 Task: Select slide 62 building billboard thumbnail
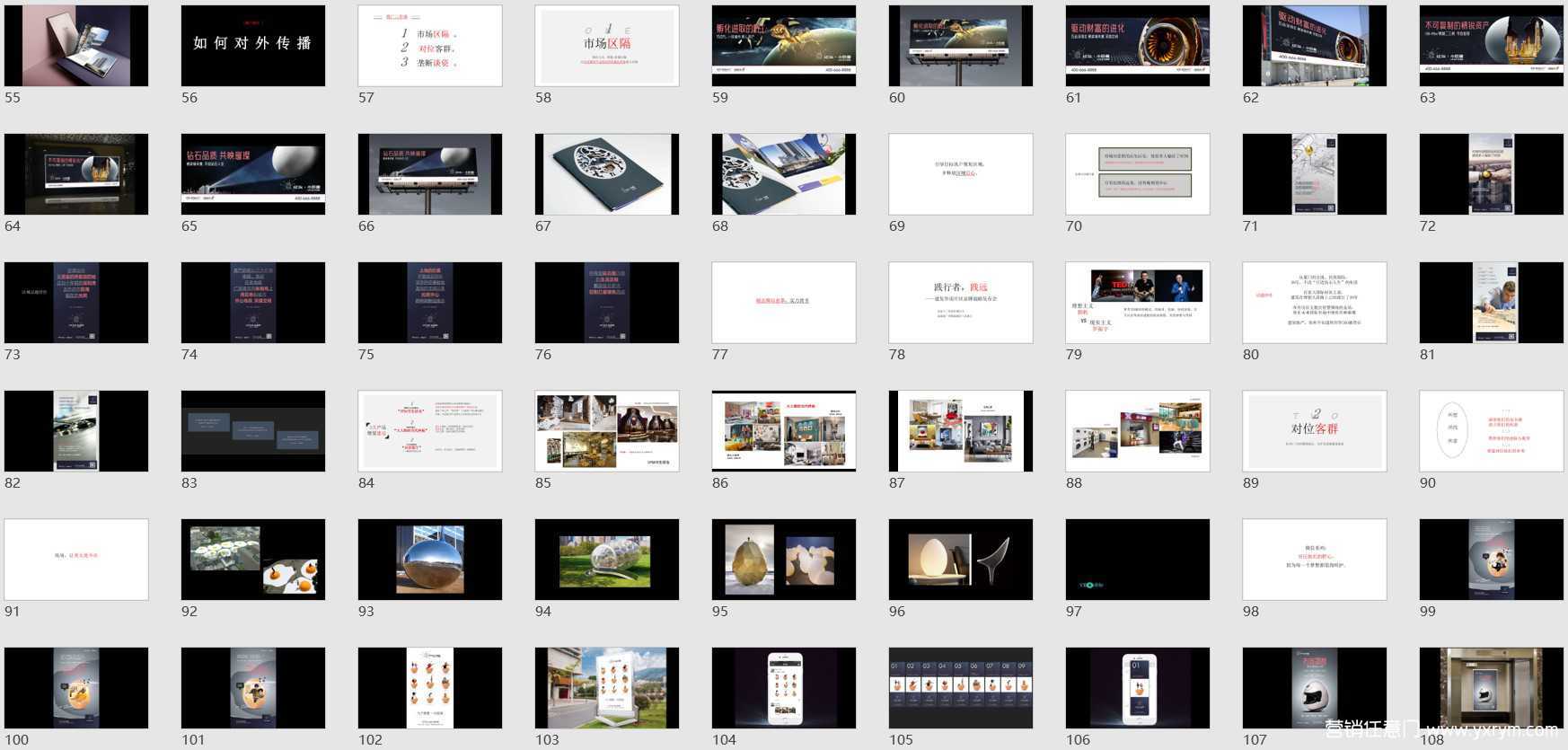[1315, 46]
